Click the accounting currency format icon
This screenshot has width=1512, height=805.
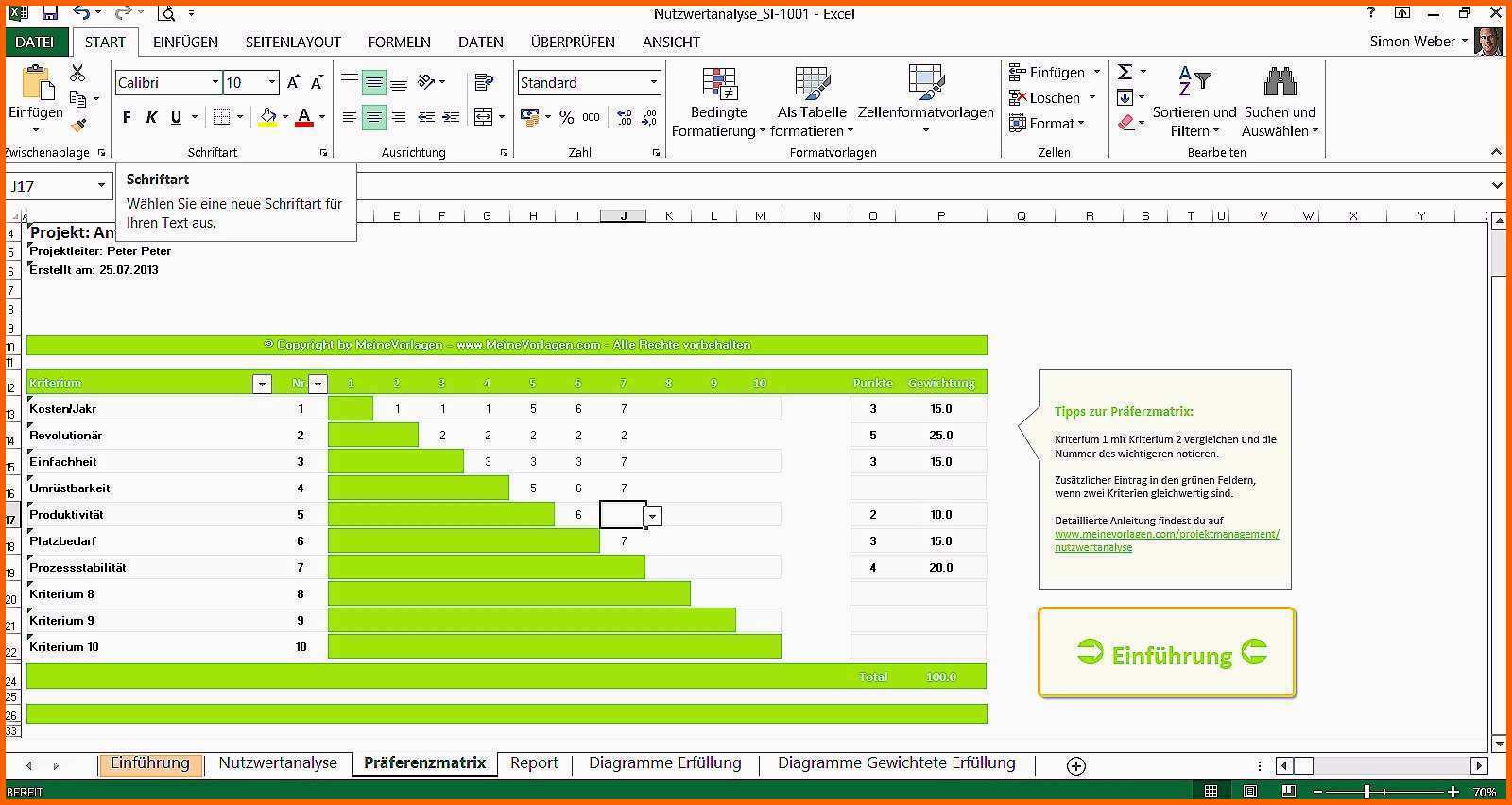[x=529, y=117]
